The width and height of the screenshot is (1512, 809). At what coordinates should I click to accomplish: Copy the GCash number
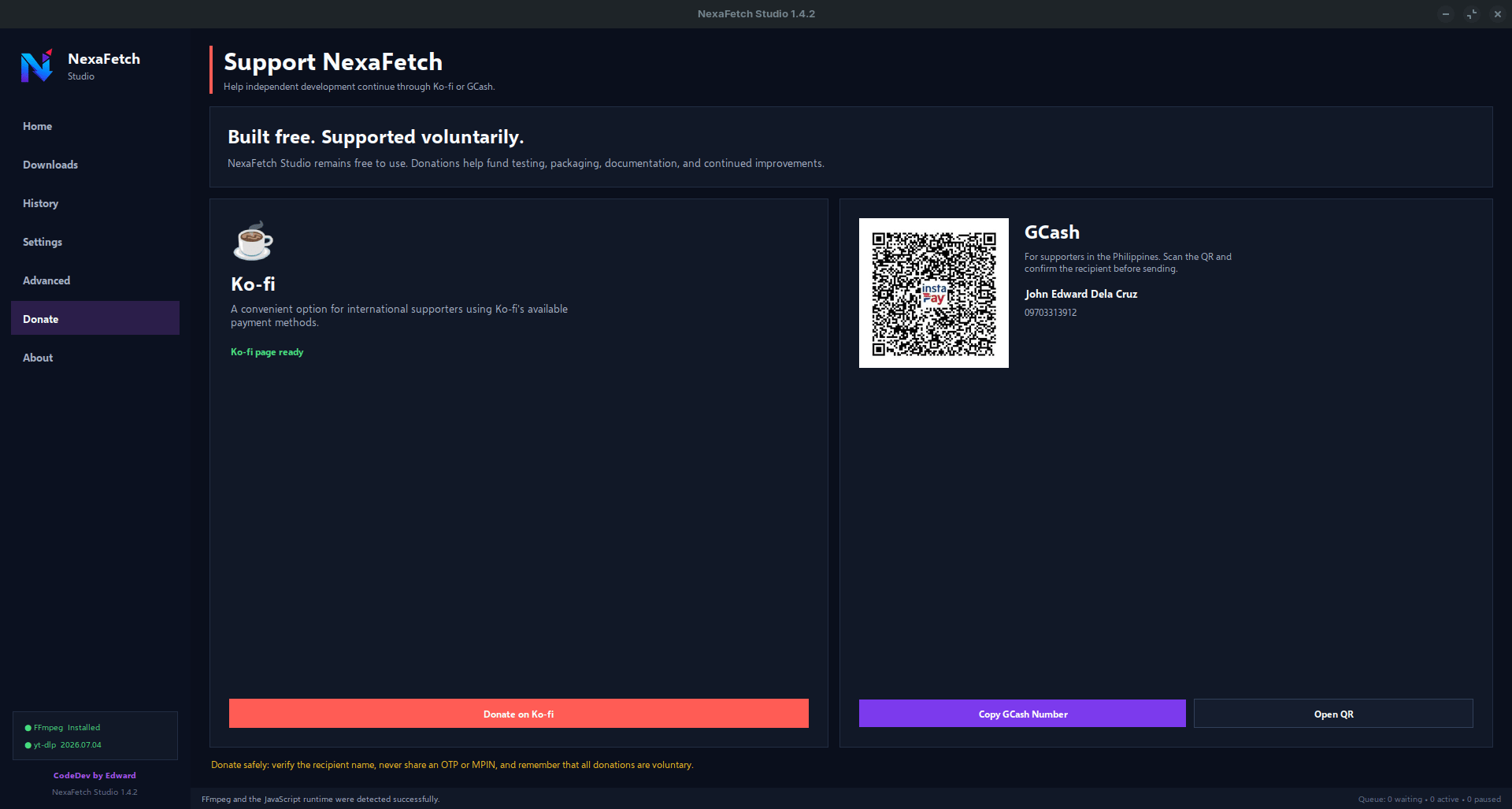1022,714
